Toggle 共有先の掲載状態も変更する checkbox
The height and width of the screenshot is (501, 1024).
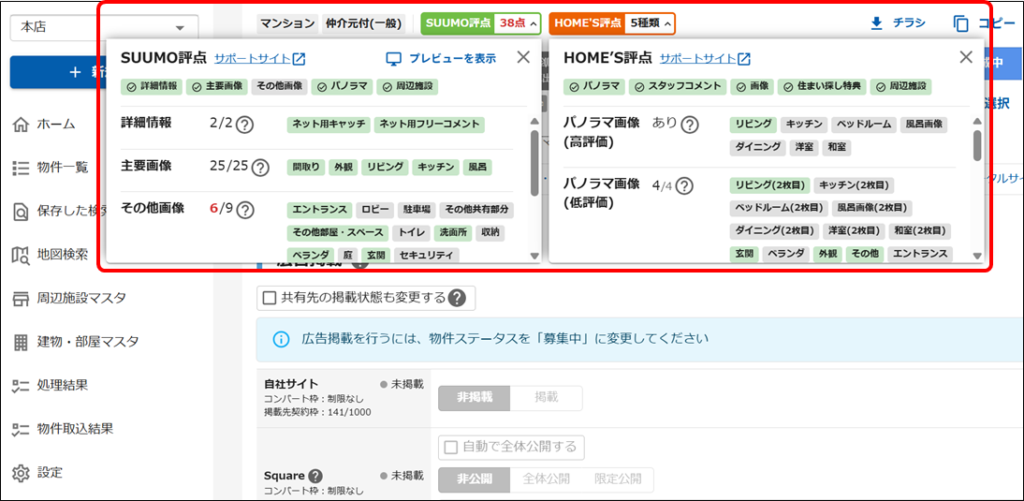(269, 299)
